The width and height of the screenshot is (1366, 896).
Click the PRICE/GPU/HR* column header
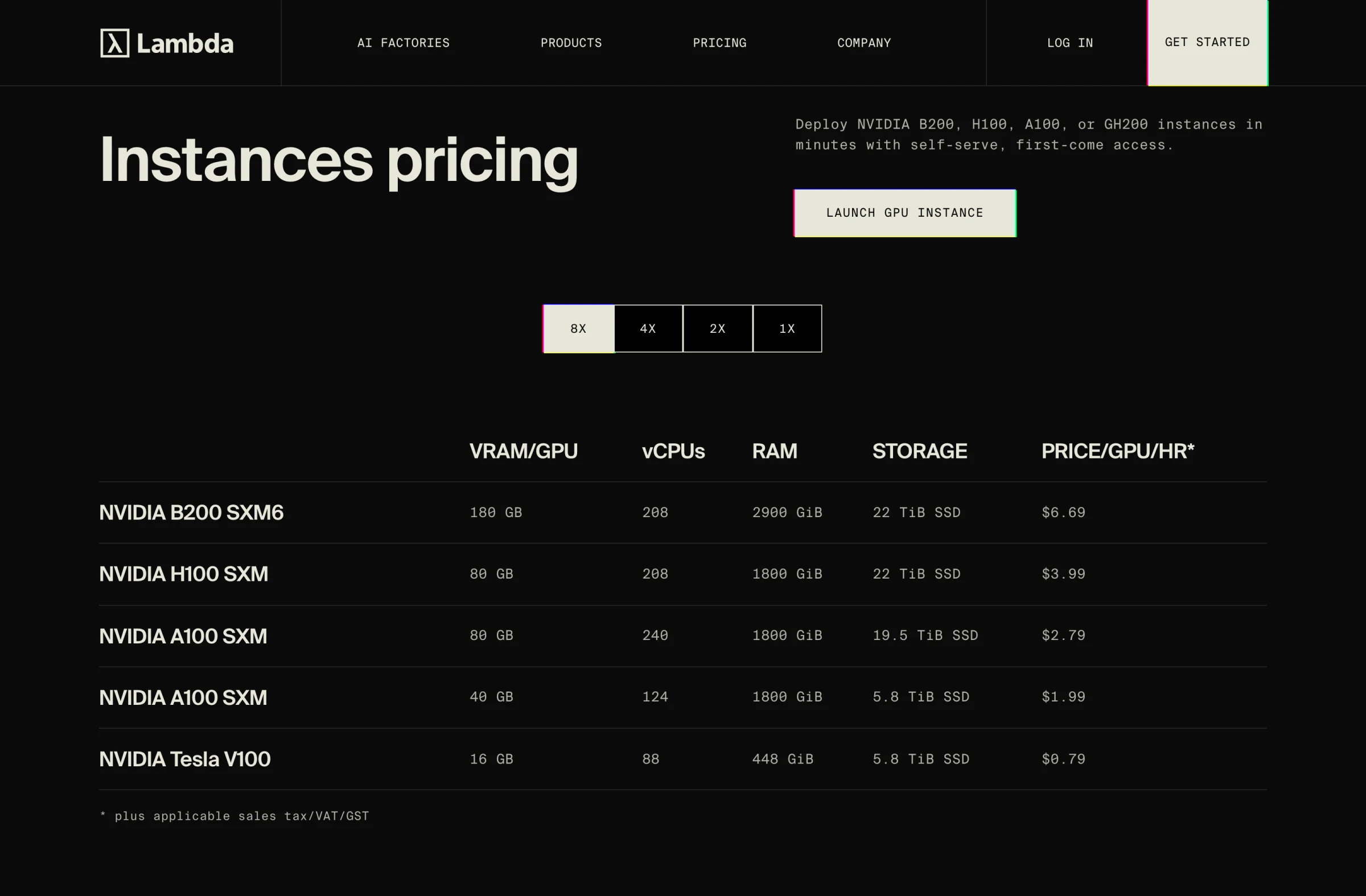click(1117, 452)
